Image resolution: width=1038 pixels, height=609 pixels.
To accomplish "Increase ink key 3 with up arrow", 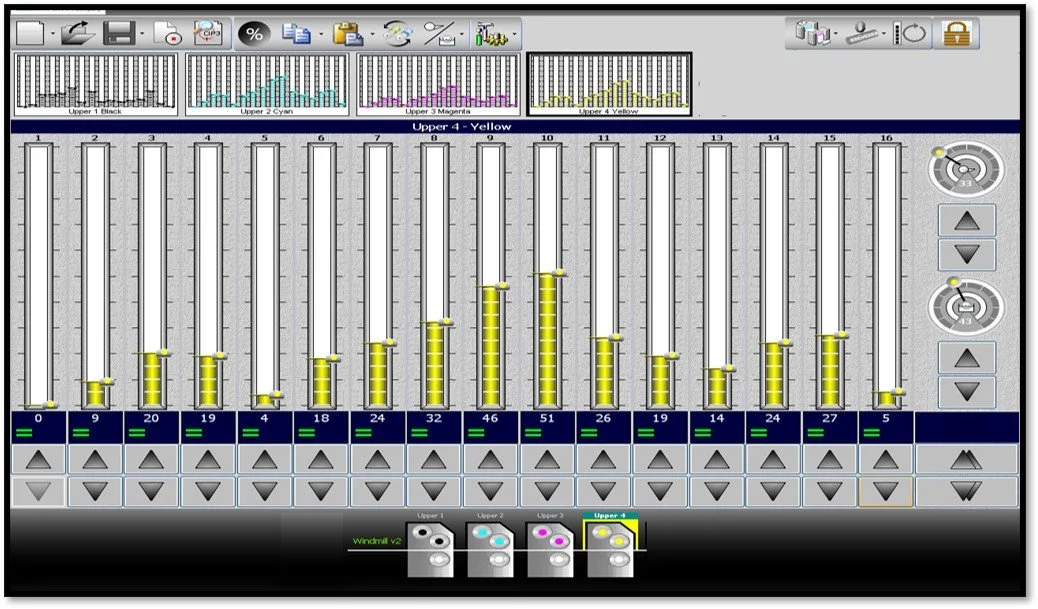I will tap(152, 459).
